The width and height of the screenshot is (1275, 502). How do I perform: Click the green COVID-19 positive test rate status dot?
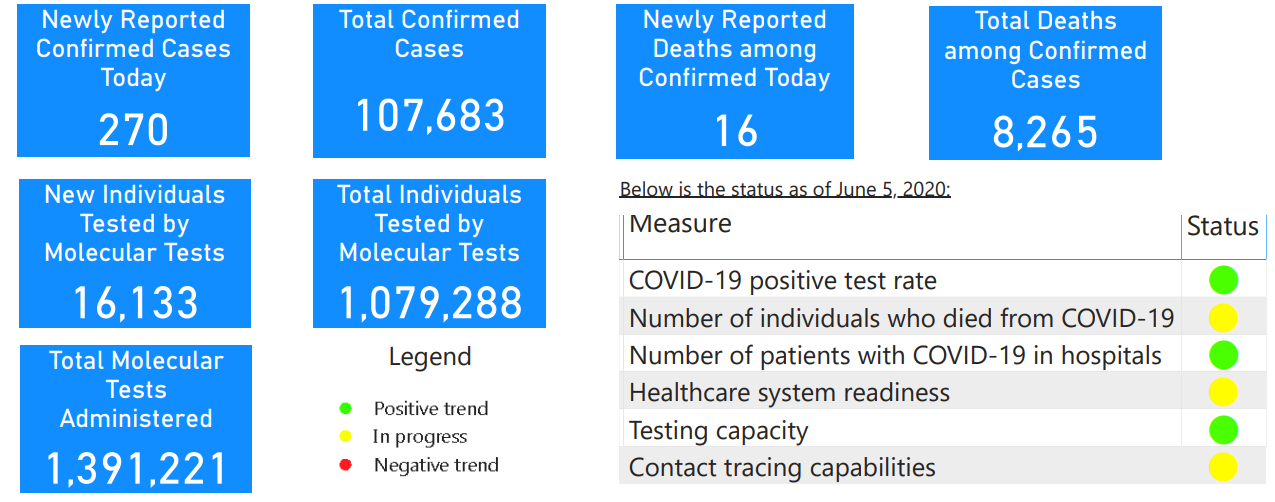coord(1223,280)
